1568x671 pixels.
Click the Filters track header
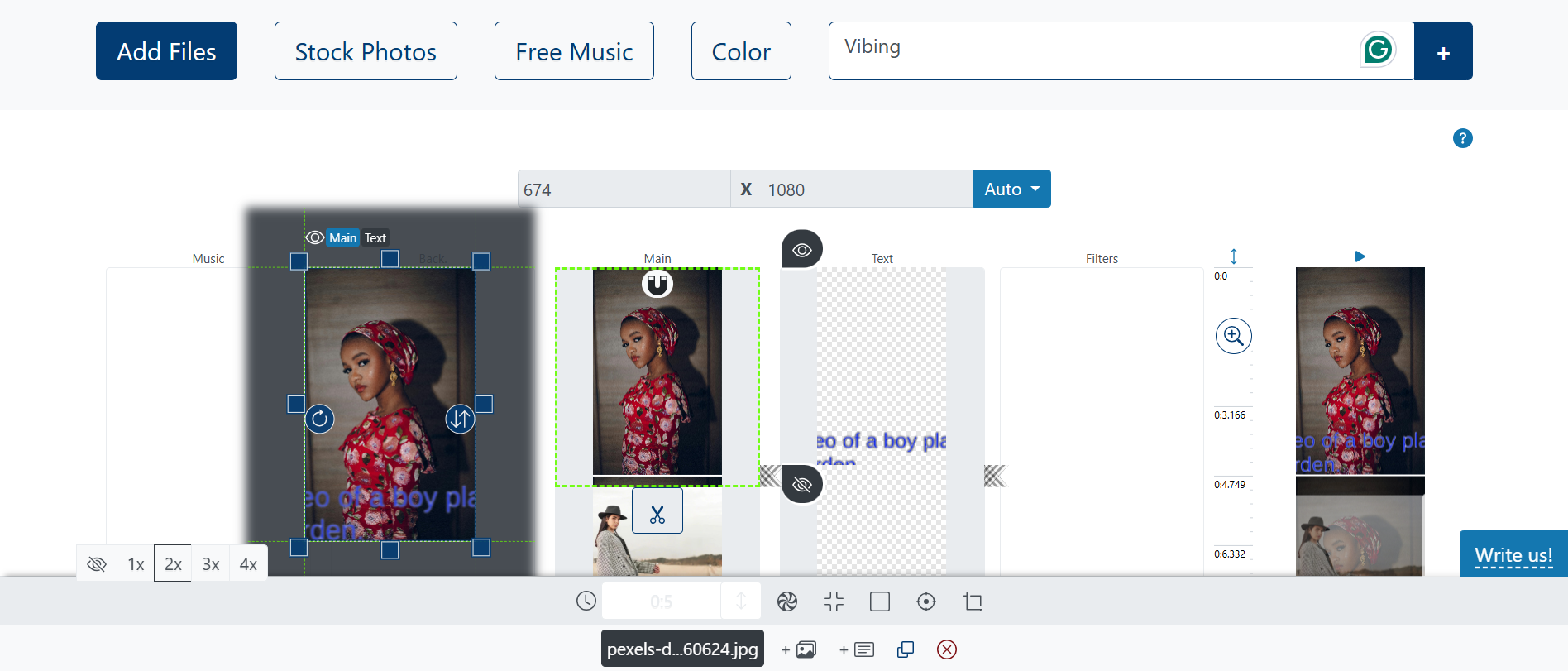tap(1102, 259)
